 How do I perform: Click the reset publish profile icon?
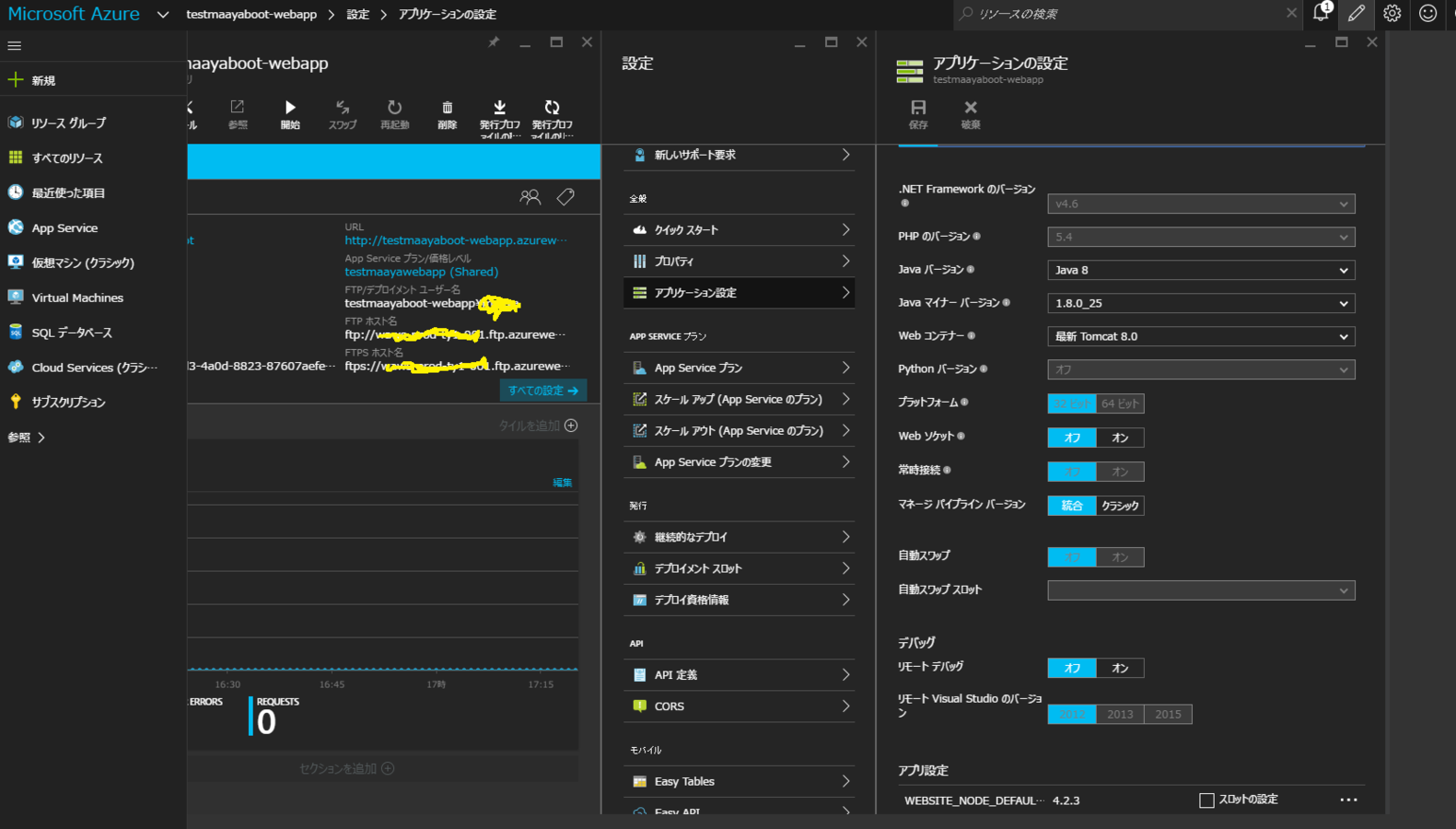(x=553, y=108)
